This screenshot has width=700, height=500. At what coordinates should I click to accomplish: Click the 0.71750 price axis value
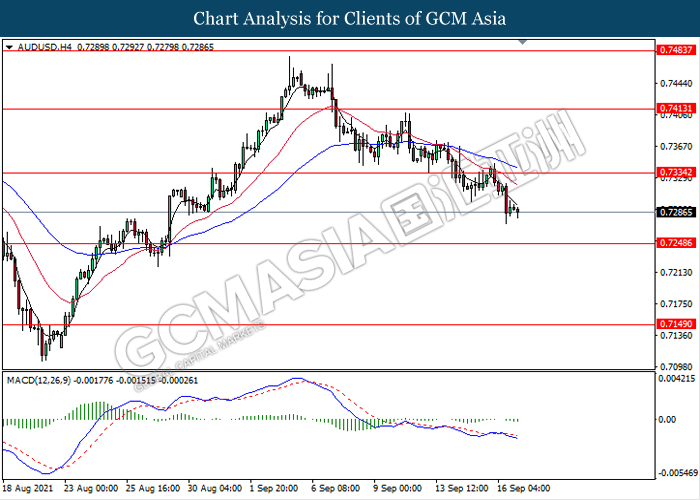click(676, 304)
